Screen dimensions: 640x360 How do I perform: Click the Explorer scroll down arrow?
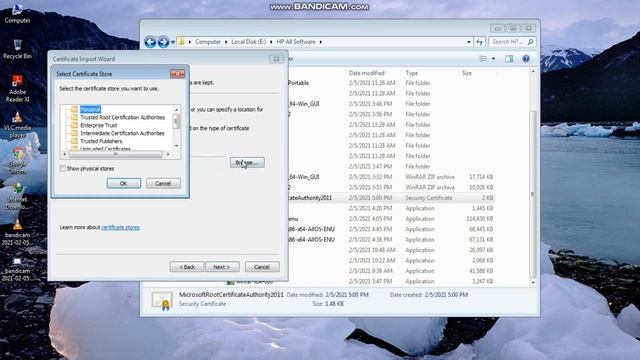tap(533, 282)
